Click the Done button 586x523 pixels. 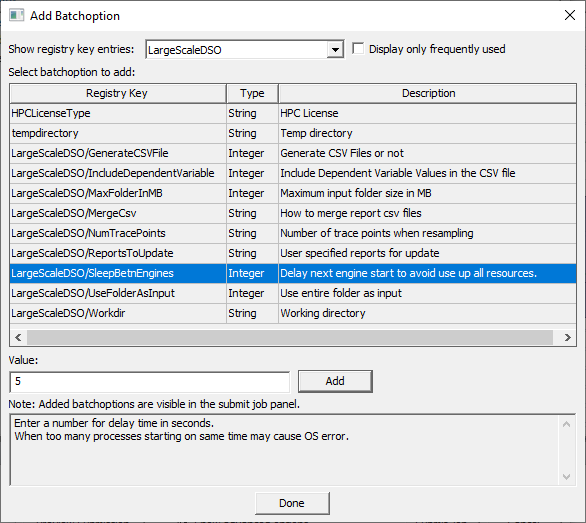[x=292, y=503]
